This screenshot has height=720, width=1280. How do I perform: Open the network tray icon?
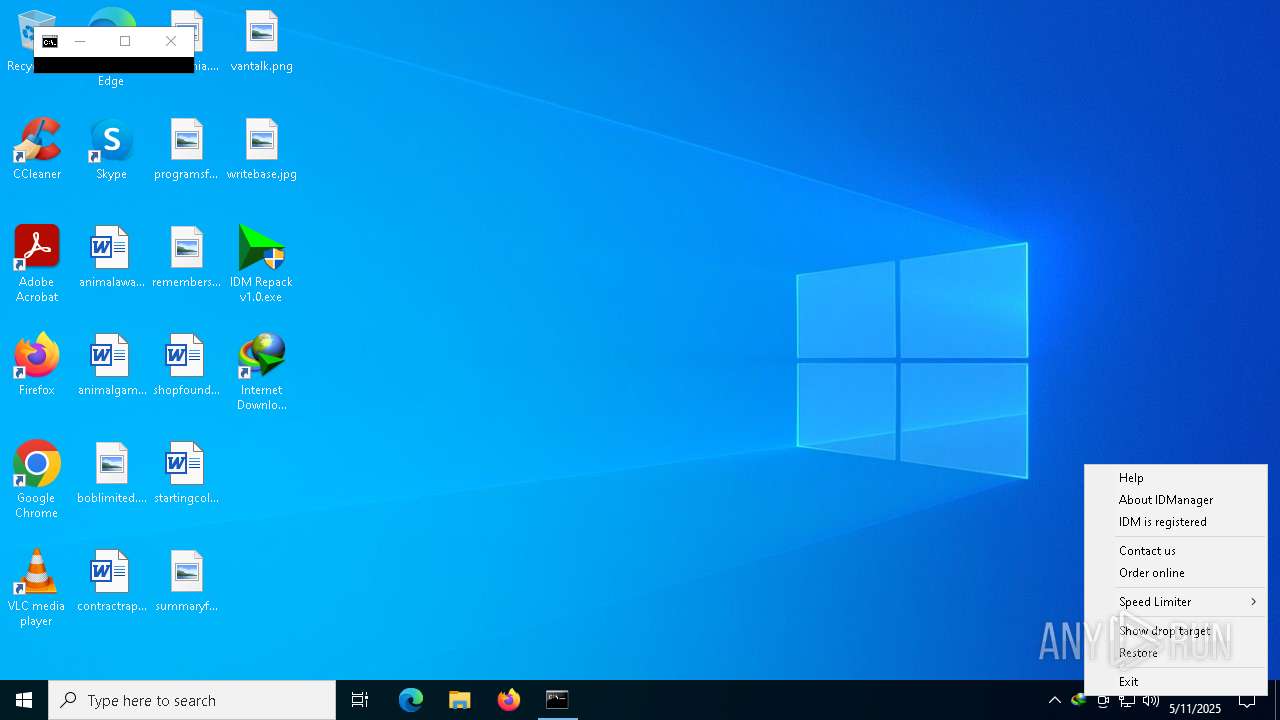pyautogui.click(x=1127, y=700)
